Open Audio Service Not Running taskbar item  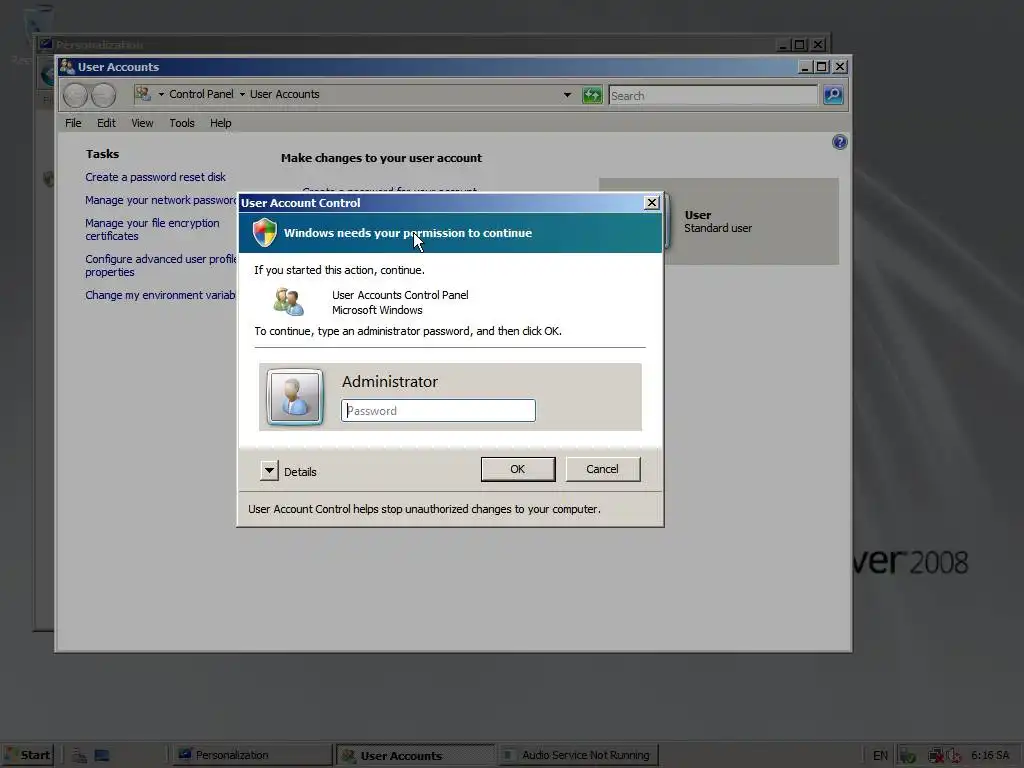578,755
